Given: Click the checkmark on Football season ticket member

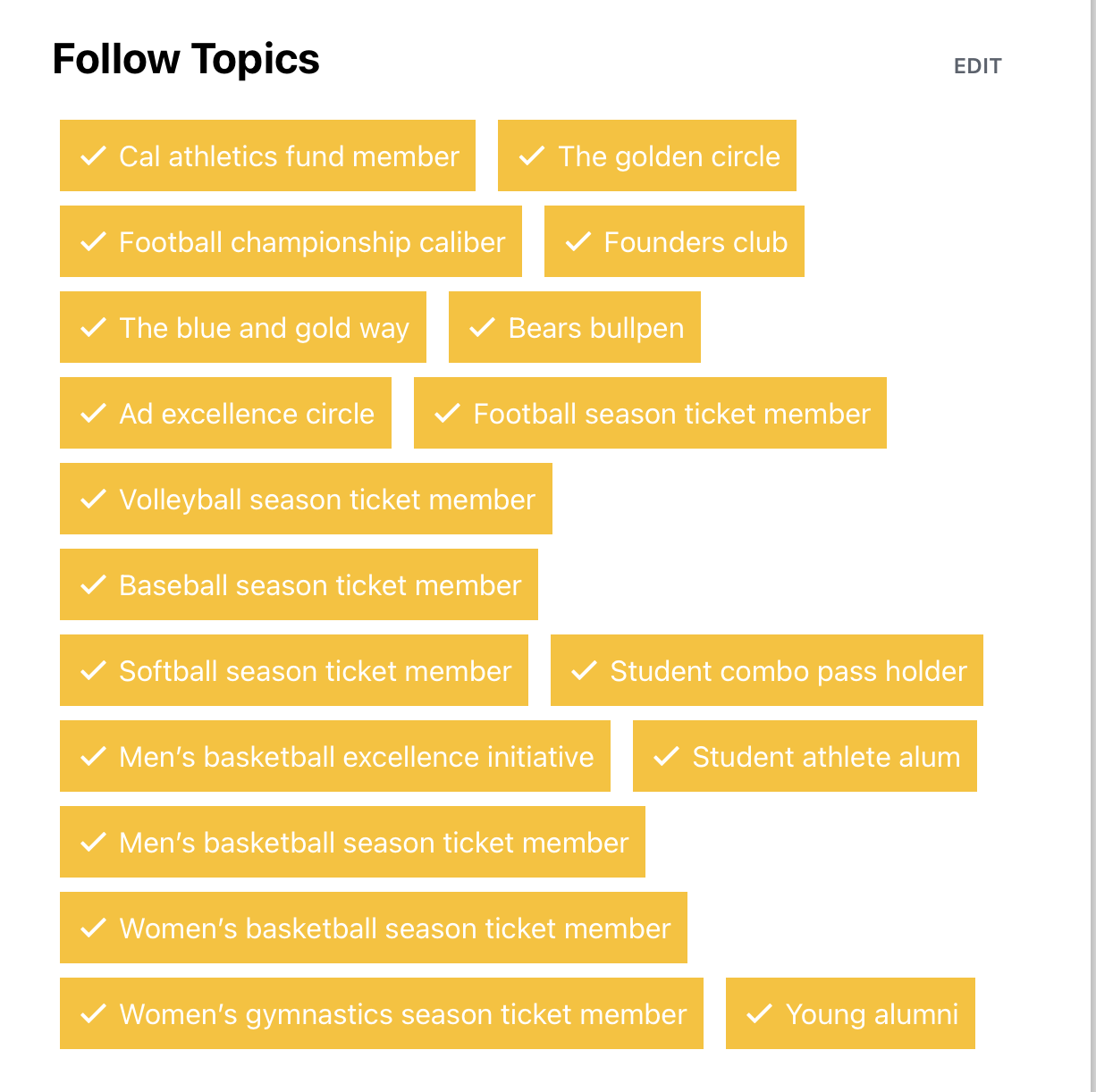Looking at the screenshot, I should tap(448, 413).
